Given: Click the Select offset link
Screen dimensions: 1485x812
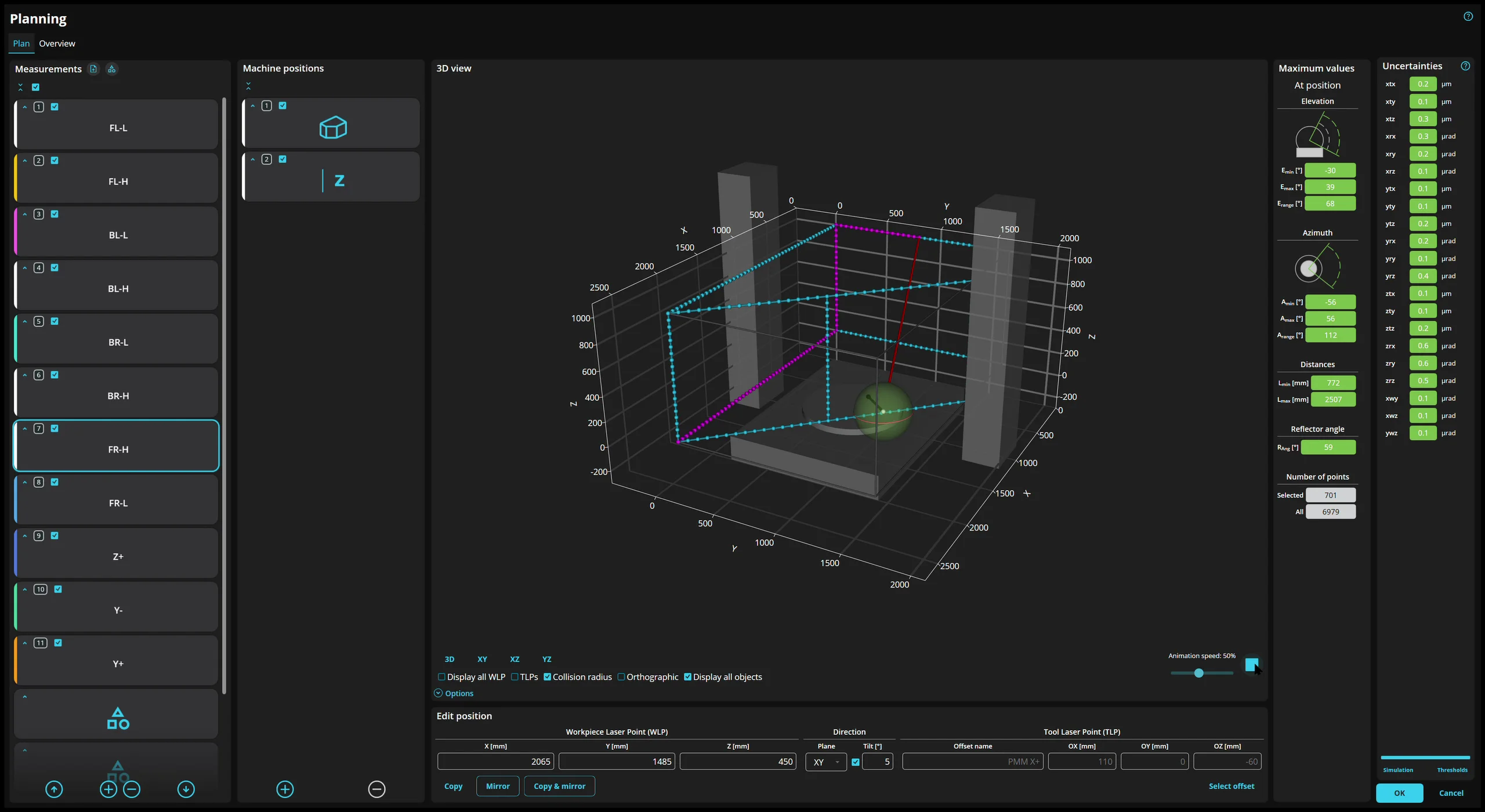Looking at the screenshot, I should point(1231,786).
